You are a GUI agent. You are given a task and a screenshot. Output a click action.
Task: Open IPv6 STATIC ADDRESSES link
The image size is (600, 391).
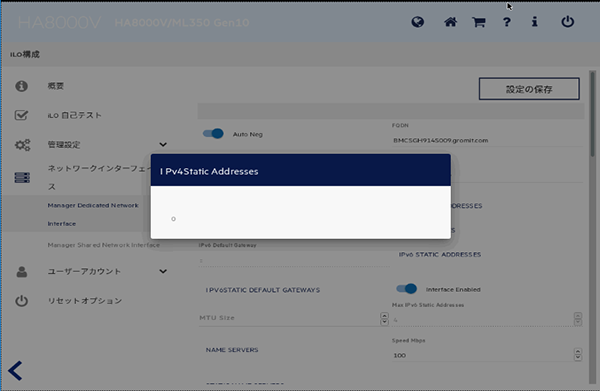click(440, 254)
